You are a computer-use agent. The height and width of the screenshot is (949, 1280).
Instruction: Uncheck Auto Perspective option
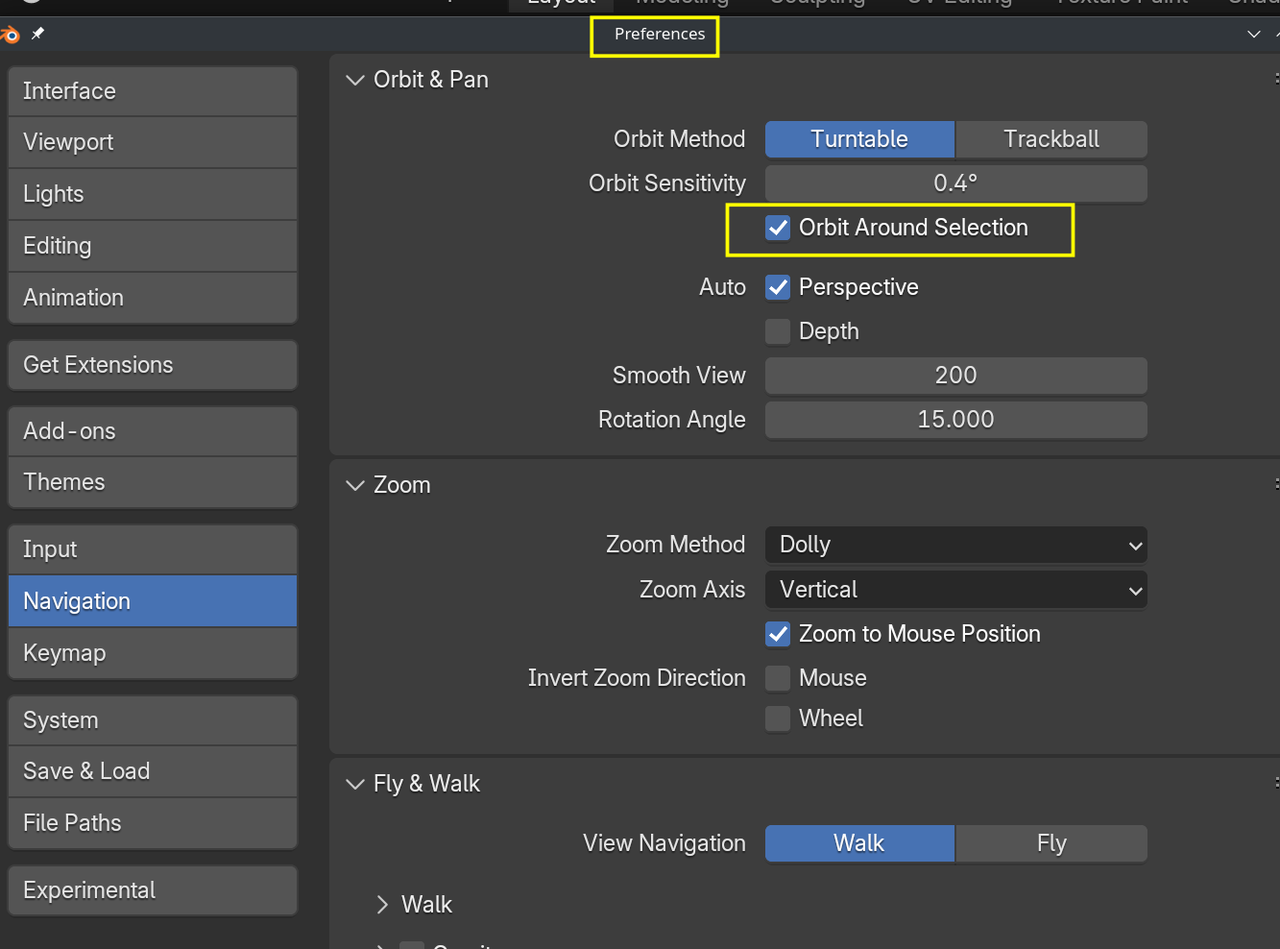778,288
